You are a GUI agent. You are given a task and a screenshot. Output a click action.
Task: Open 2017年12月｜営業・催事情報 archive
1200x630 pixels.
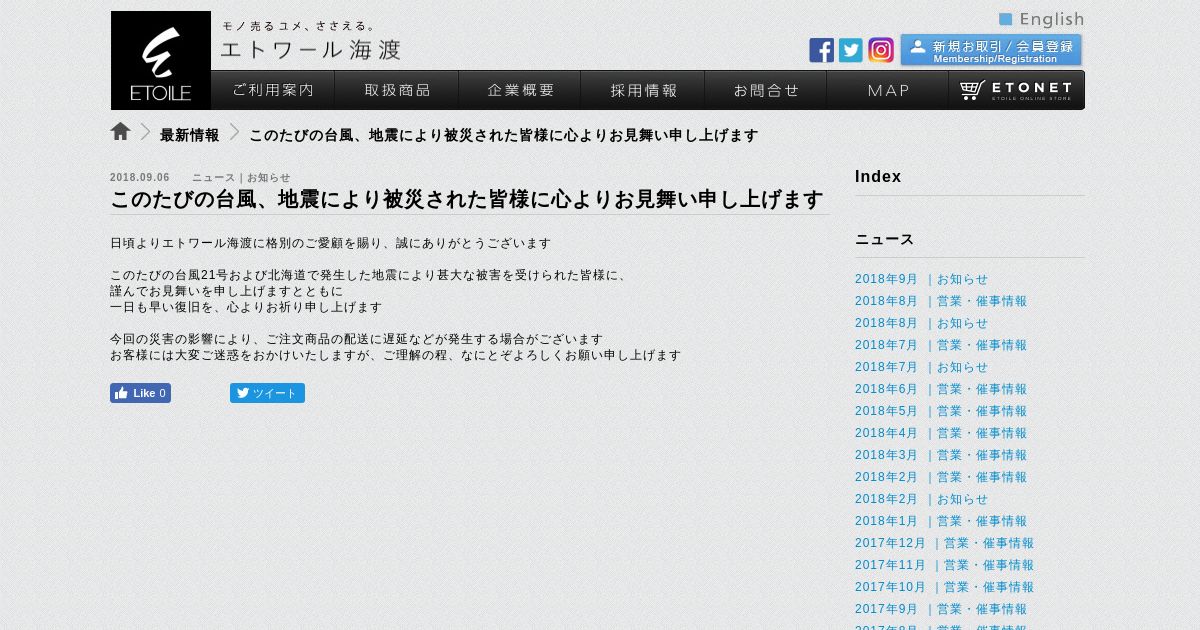[944, 543]
